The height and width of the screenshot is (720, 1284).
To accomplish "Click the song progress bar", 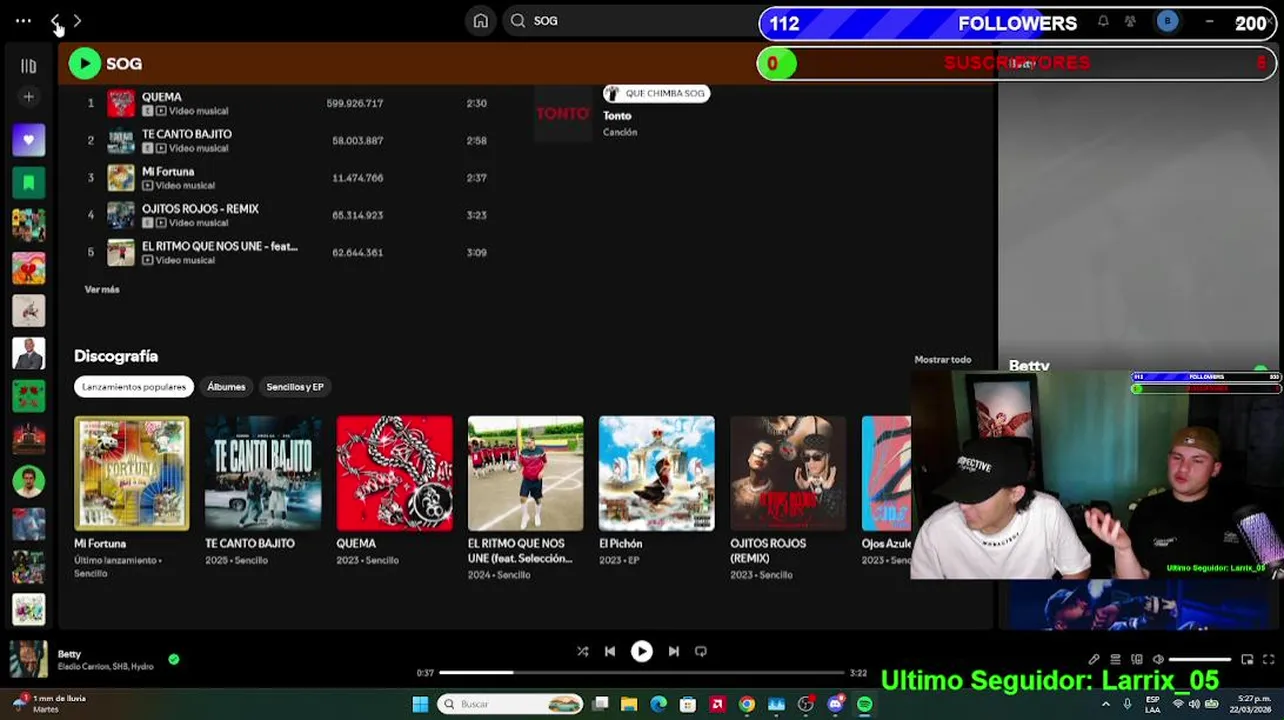I will [x=641, y=672].
